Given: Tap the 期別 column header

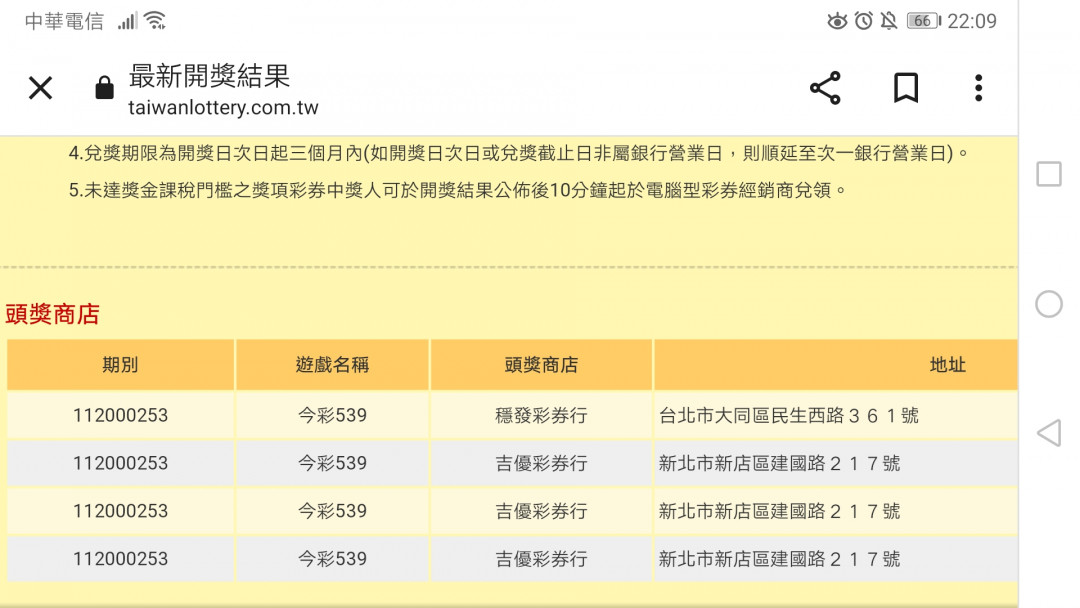Looking at the screenshot, I should tap(121, 364).
